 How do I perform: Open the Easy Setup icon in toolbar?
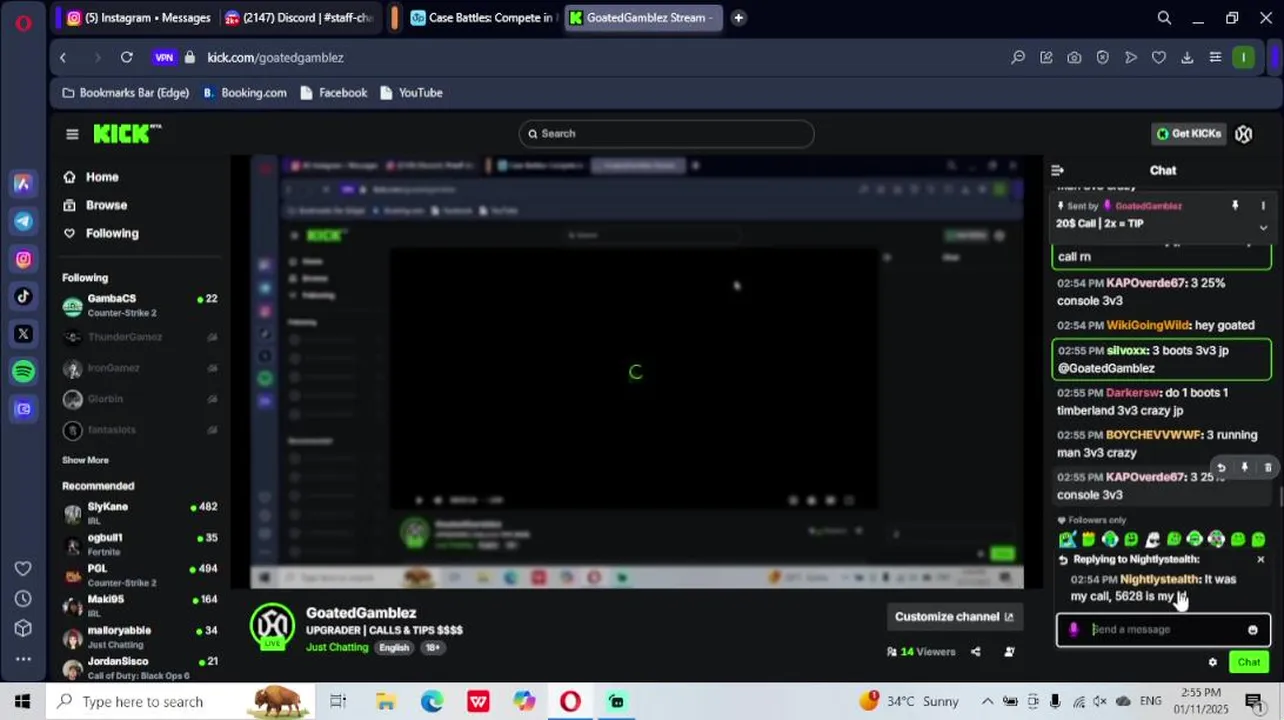point(1215,57)
